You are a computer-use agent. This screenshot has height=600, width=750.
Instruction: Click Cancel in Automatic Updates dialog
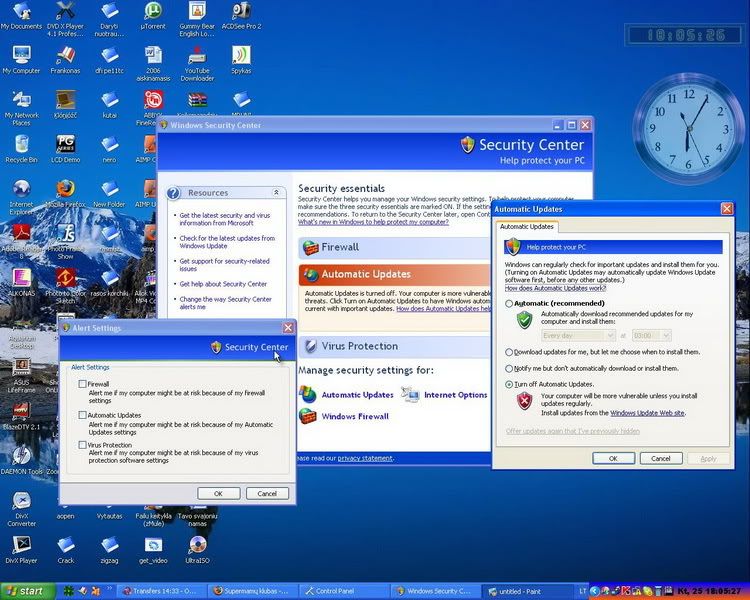[x=661, y=458]
